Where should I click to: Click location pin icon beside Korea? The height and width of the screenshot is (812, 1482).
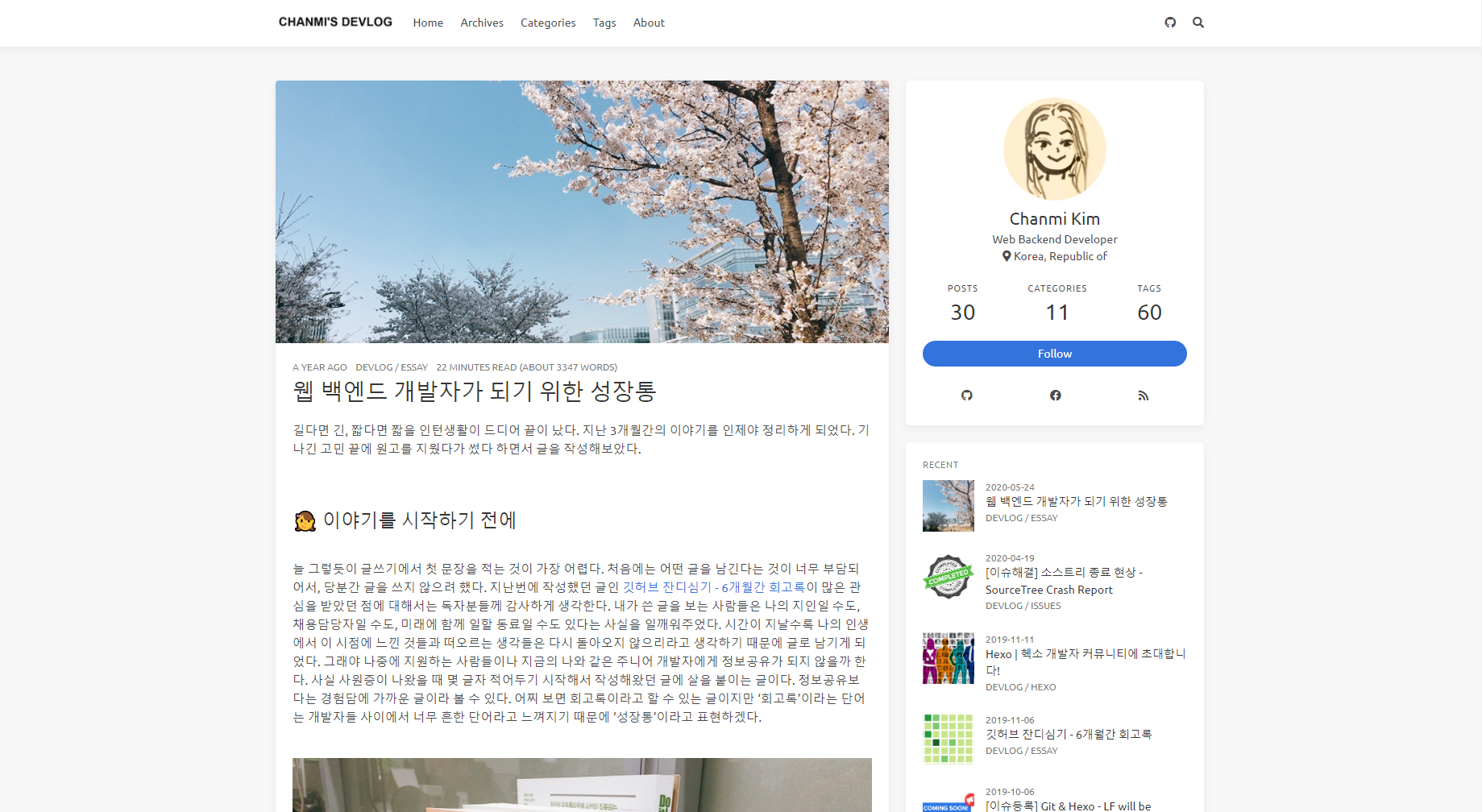tap(1007, 256)
